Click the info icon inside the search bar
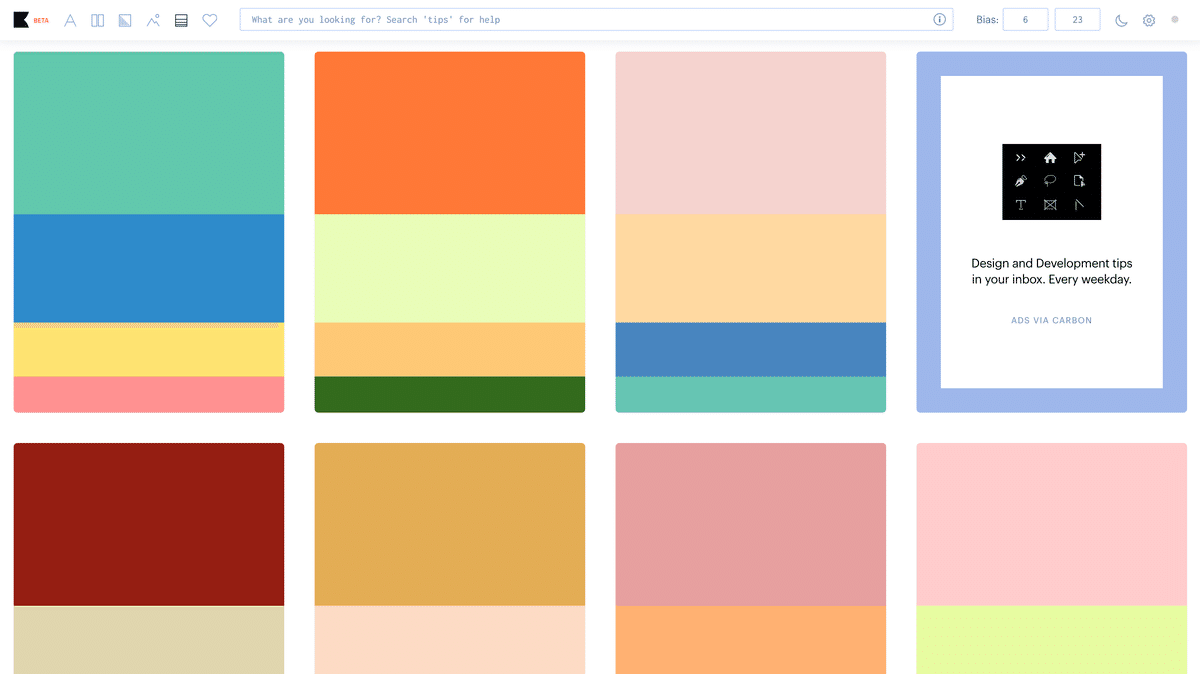 tap(940, 19)
